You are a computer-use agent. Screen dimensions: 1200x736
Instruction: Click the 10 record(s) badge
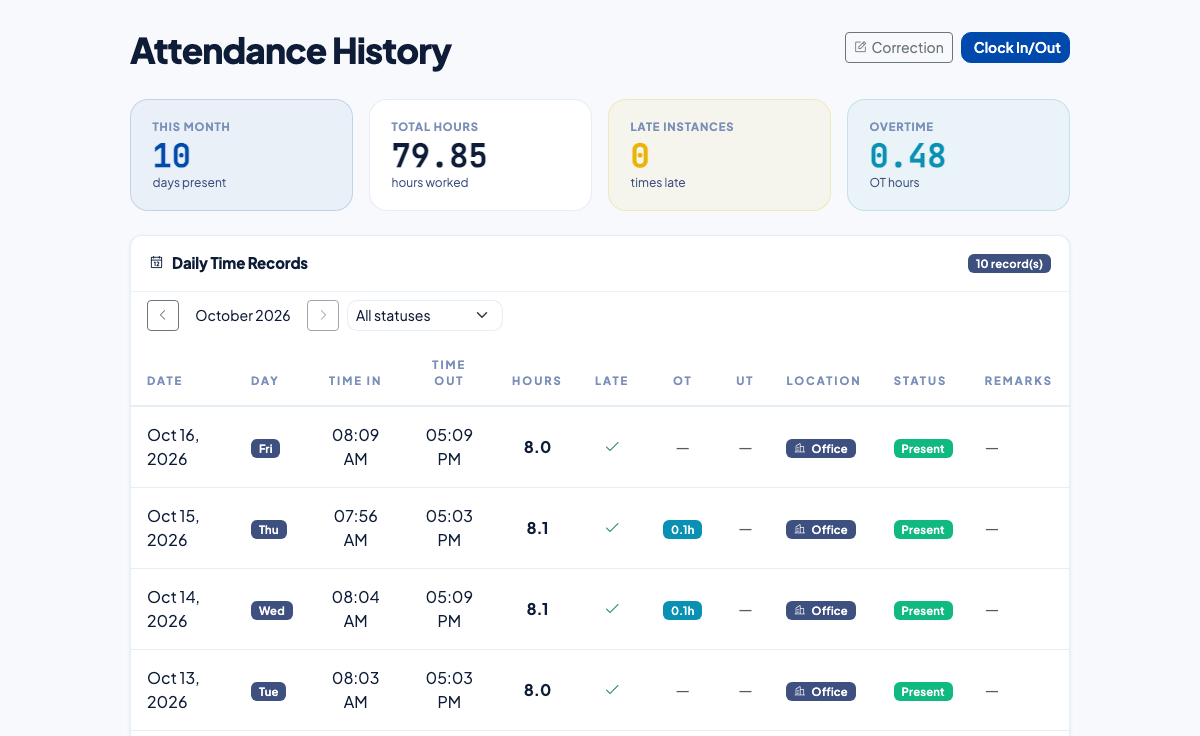[1009, 264]
